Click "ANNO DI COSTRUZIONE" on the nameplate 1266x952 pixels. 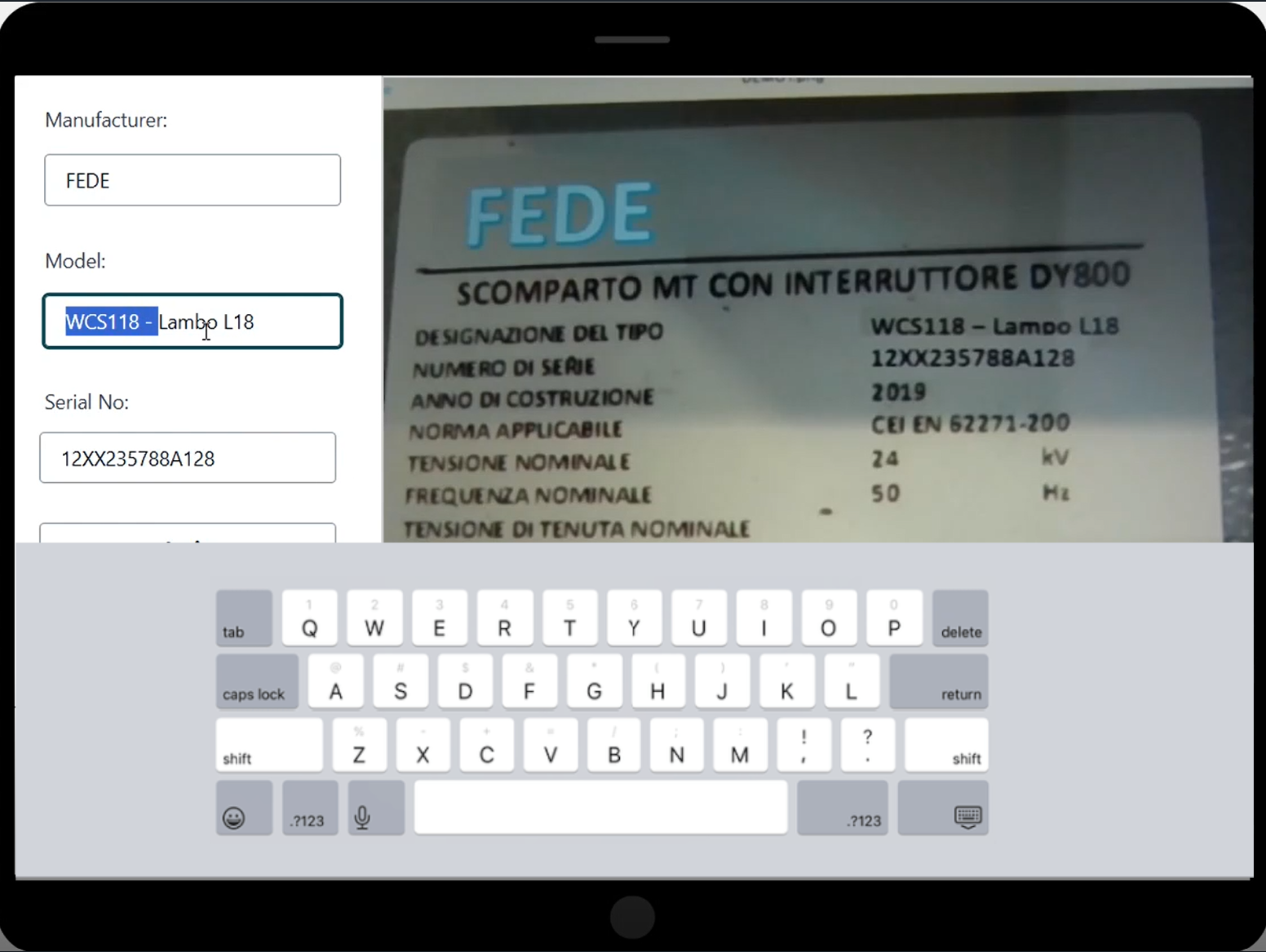532,399
